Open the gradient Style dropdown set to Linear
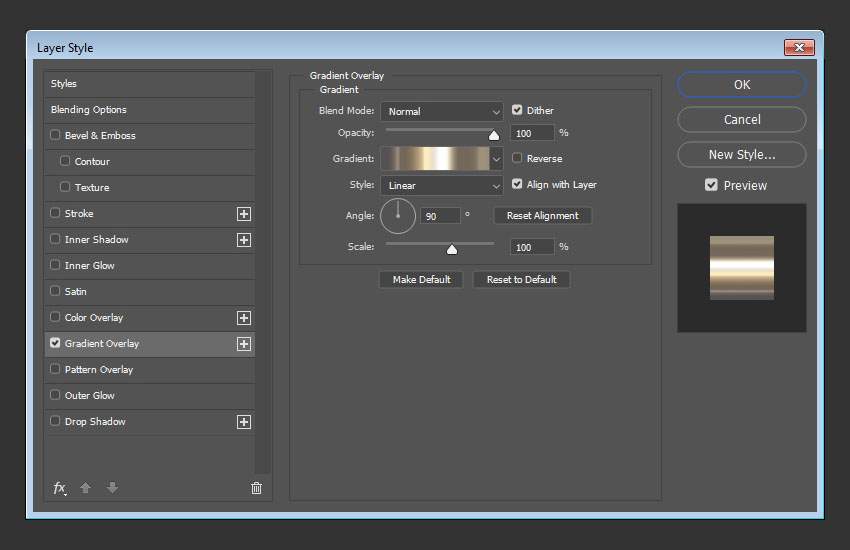The width and height of the screenshot is (850, 550). [x=441, y=185]
